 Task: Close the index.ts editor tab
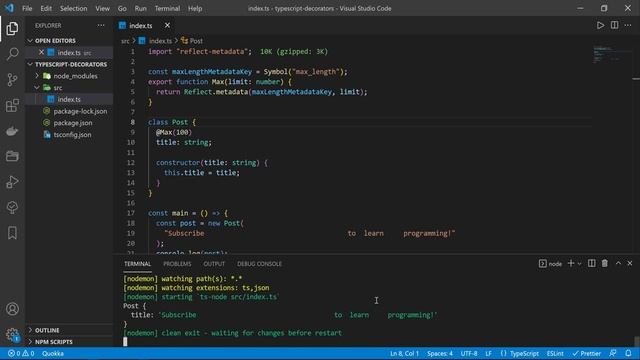point(167,25)
